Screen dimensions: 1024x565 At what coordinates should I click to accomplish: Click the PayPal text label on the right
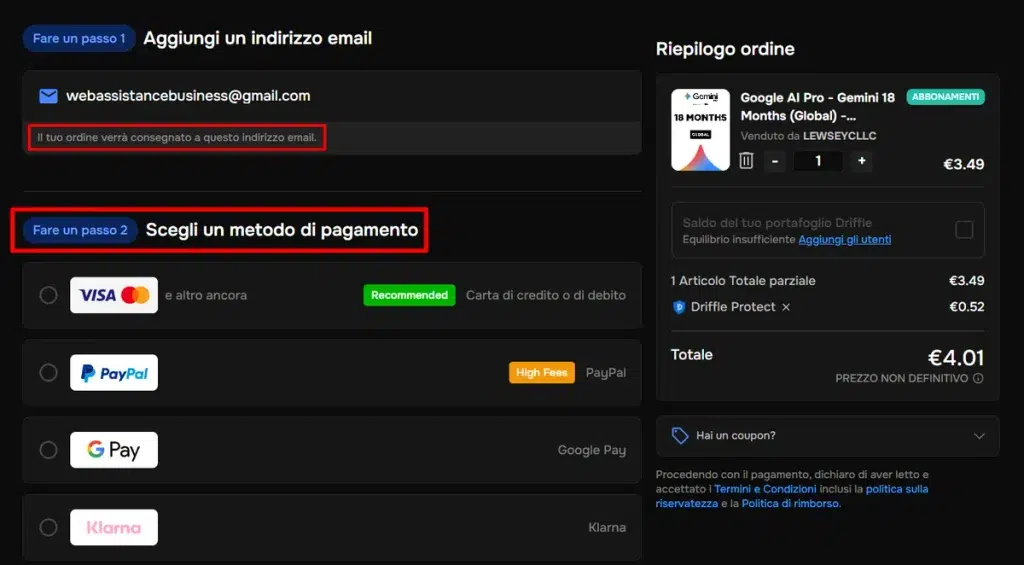[x=605, y=373]
